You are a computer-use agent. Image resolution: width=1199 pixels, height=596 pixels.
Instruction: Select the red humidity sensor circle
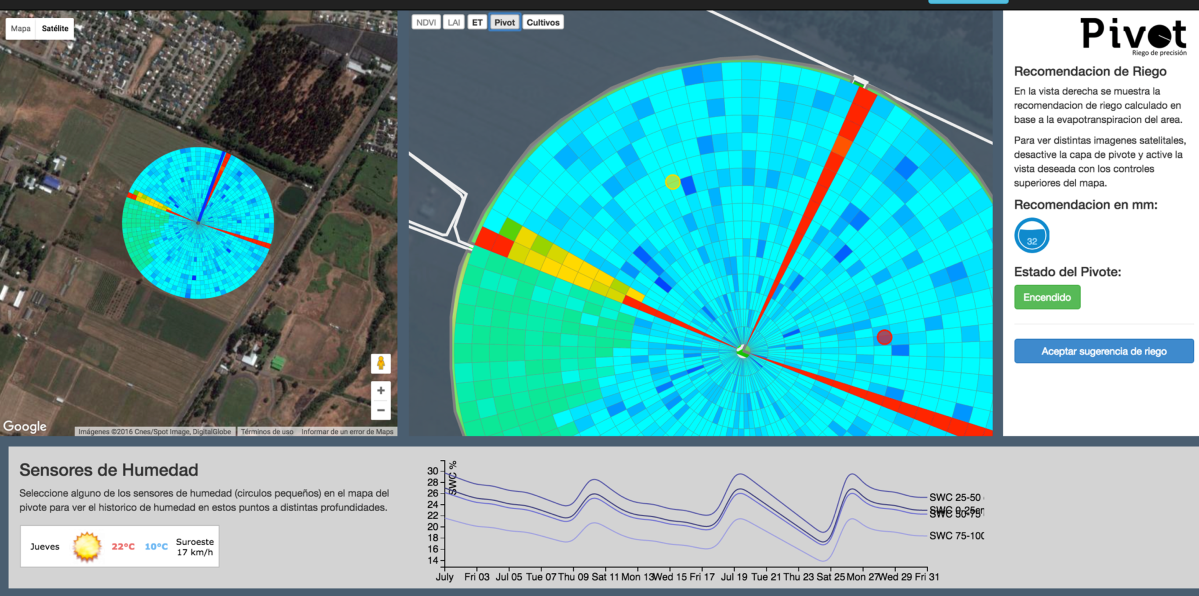pyautogui.click(x=885, y=337)
